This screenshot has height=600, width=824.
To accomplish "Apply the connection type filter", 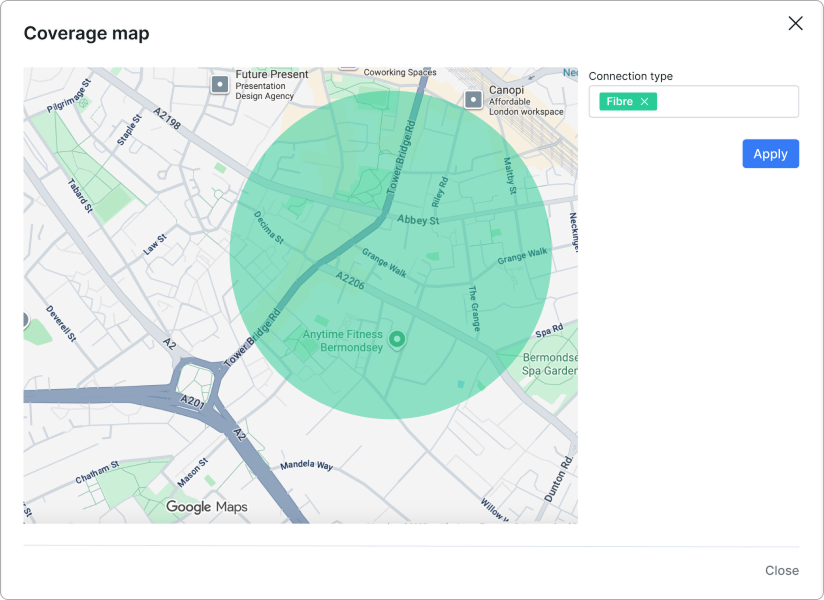I will [x=770, y=153].
